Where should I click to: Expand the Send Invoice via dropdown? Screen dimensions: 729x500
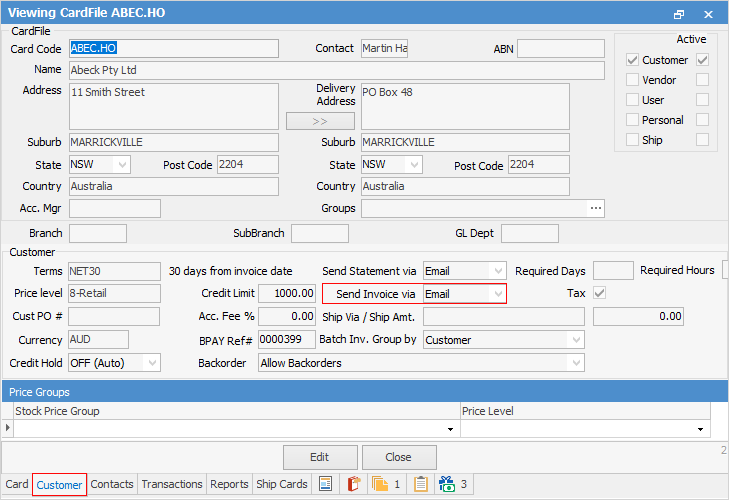click(498, 294)
